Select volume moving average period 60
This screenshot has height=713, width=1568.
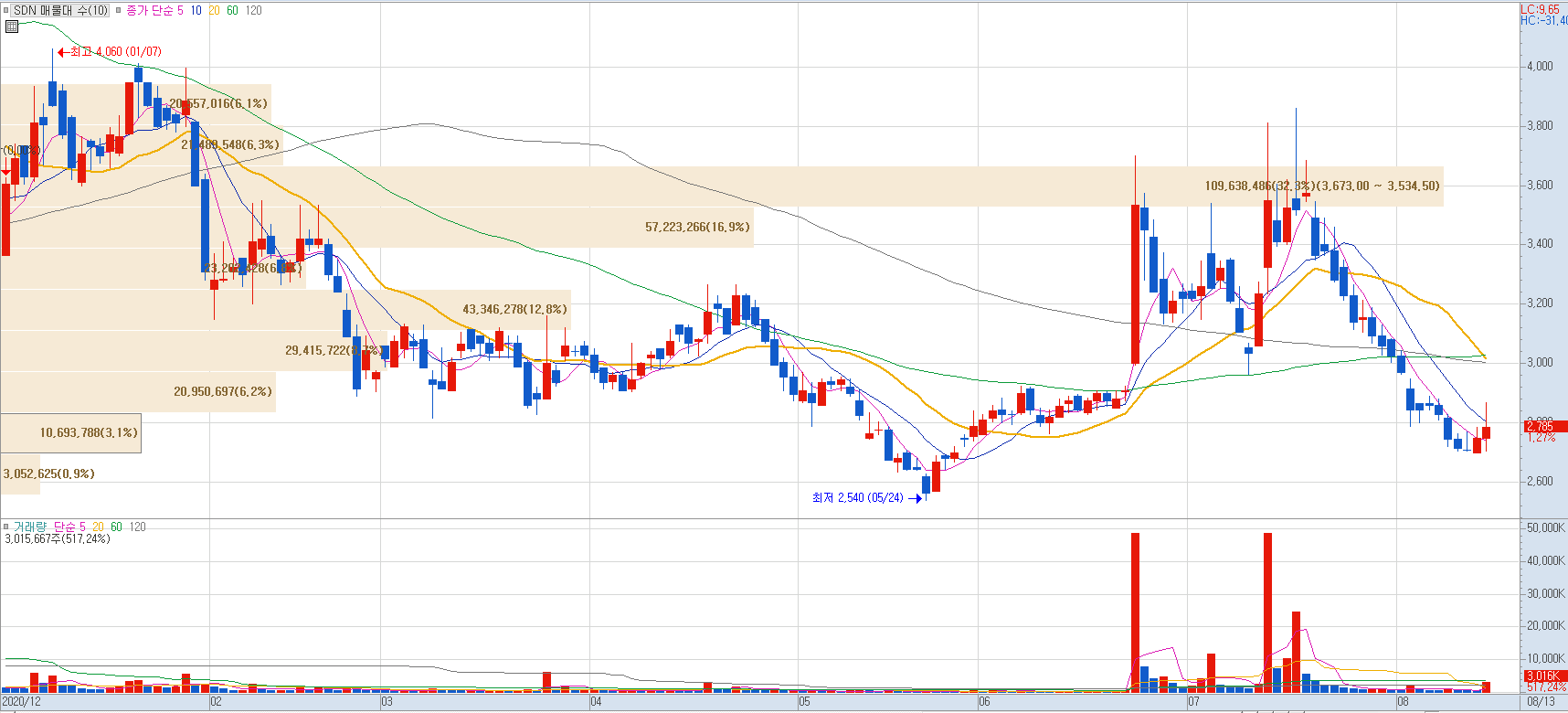(116, 527)
